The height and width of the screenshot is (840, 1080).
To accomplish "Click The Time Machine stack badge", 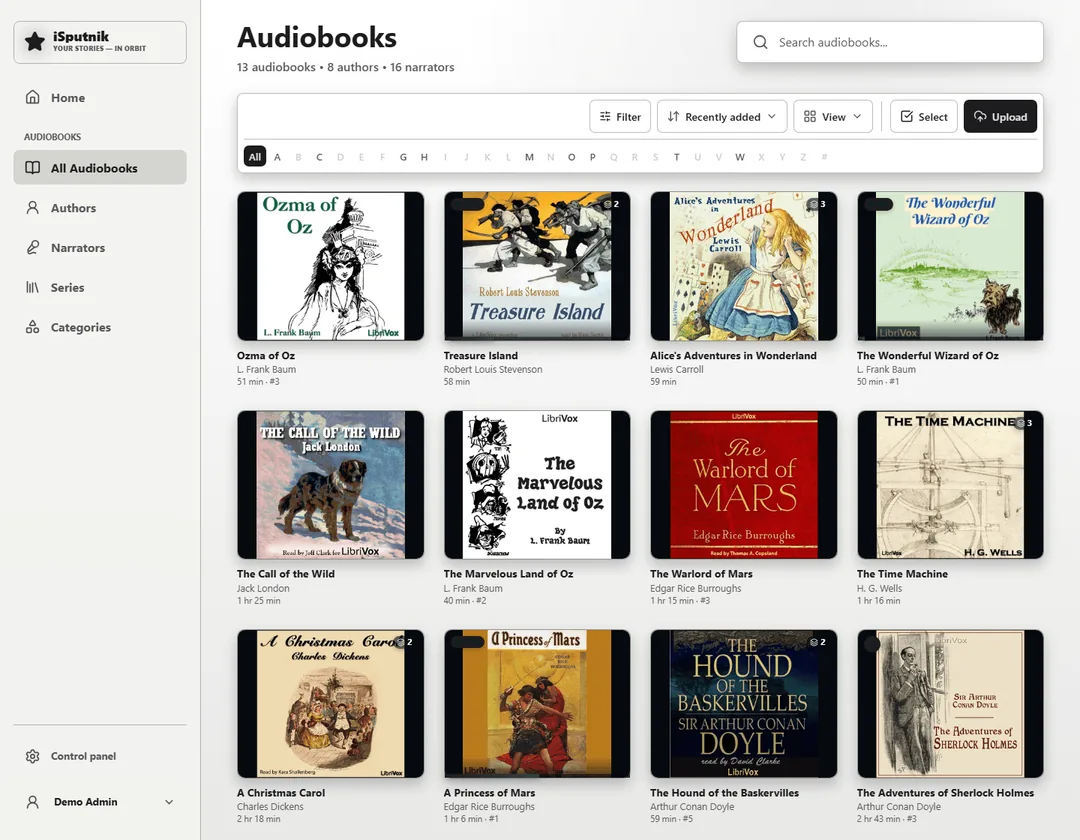I will point(1025,423).
